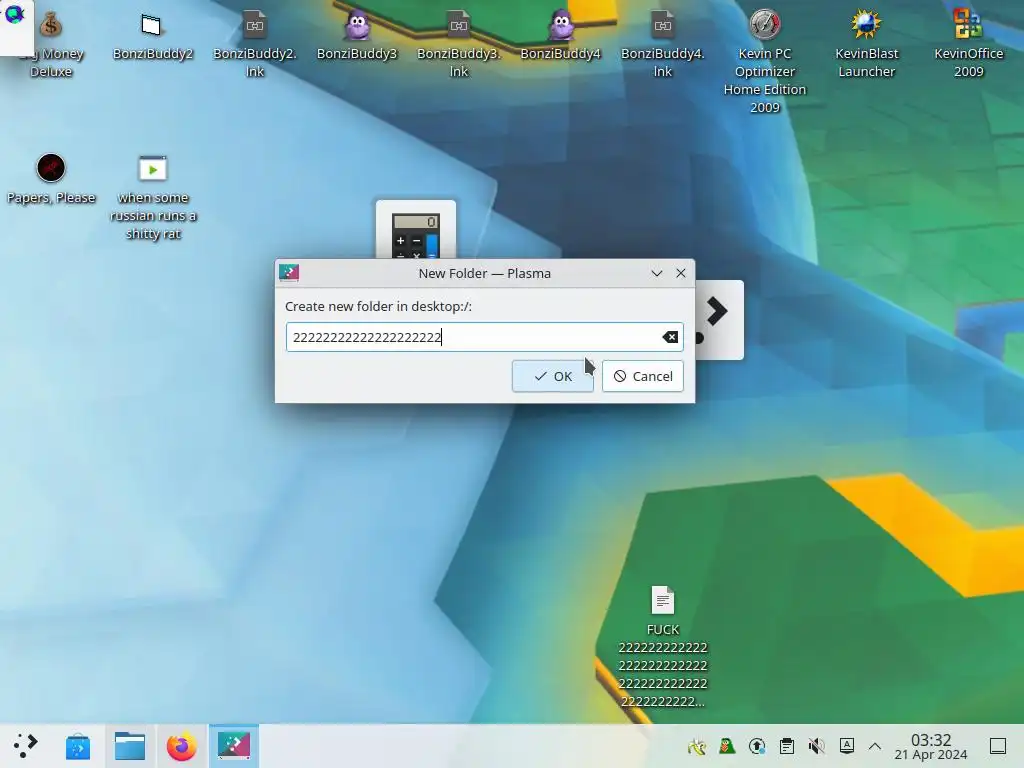This screenshot has width=1024, height=768.
Task: Open the keyboard layout tray indicator
Action: pyautogui.click(x=846, y=746)
